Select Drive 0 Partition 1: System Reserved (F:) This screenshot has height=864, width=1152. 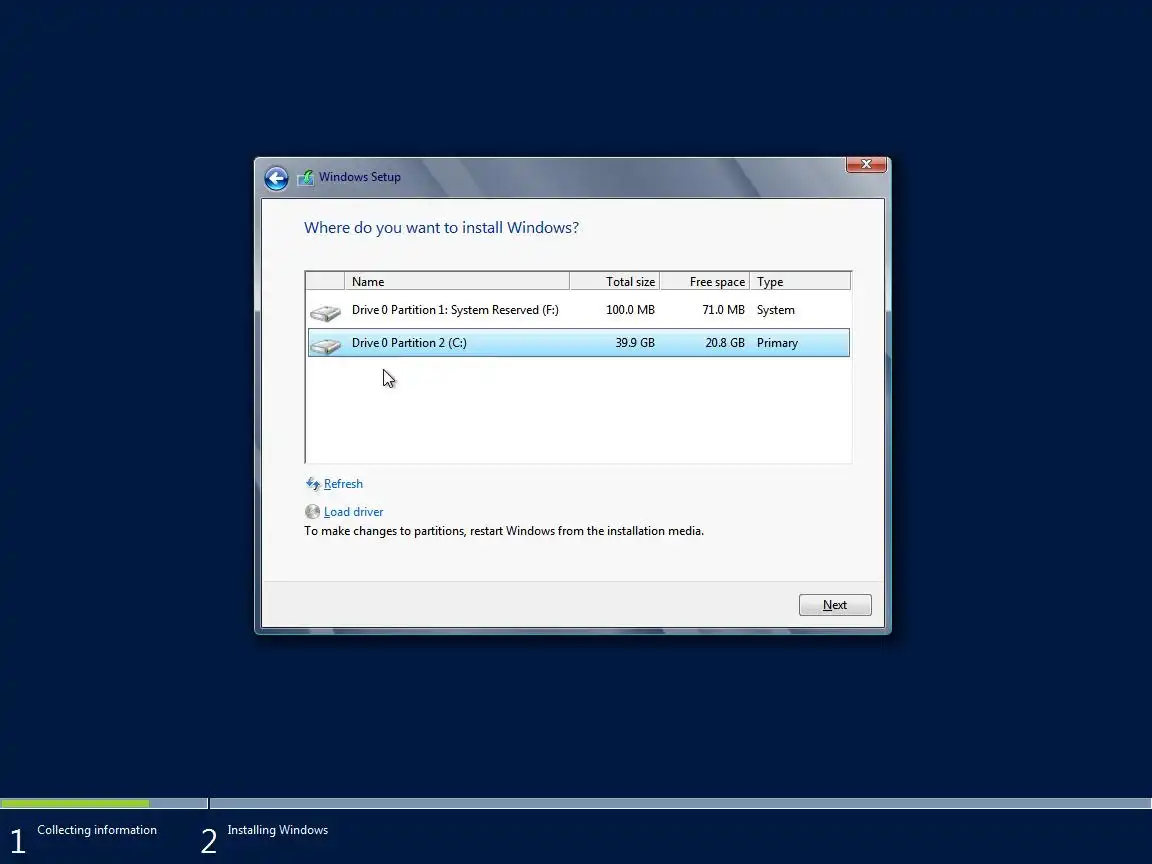pos(578,310)
